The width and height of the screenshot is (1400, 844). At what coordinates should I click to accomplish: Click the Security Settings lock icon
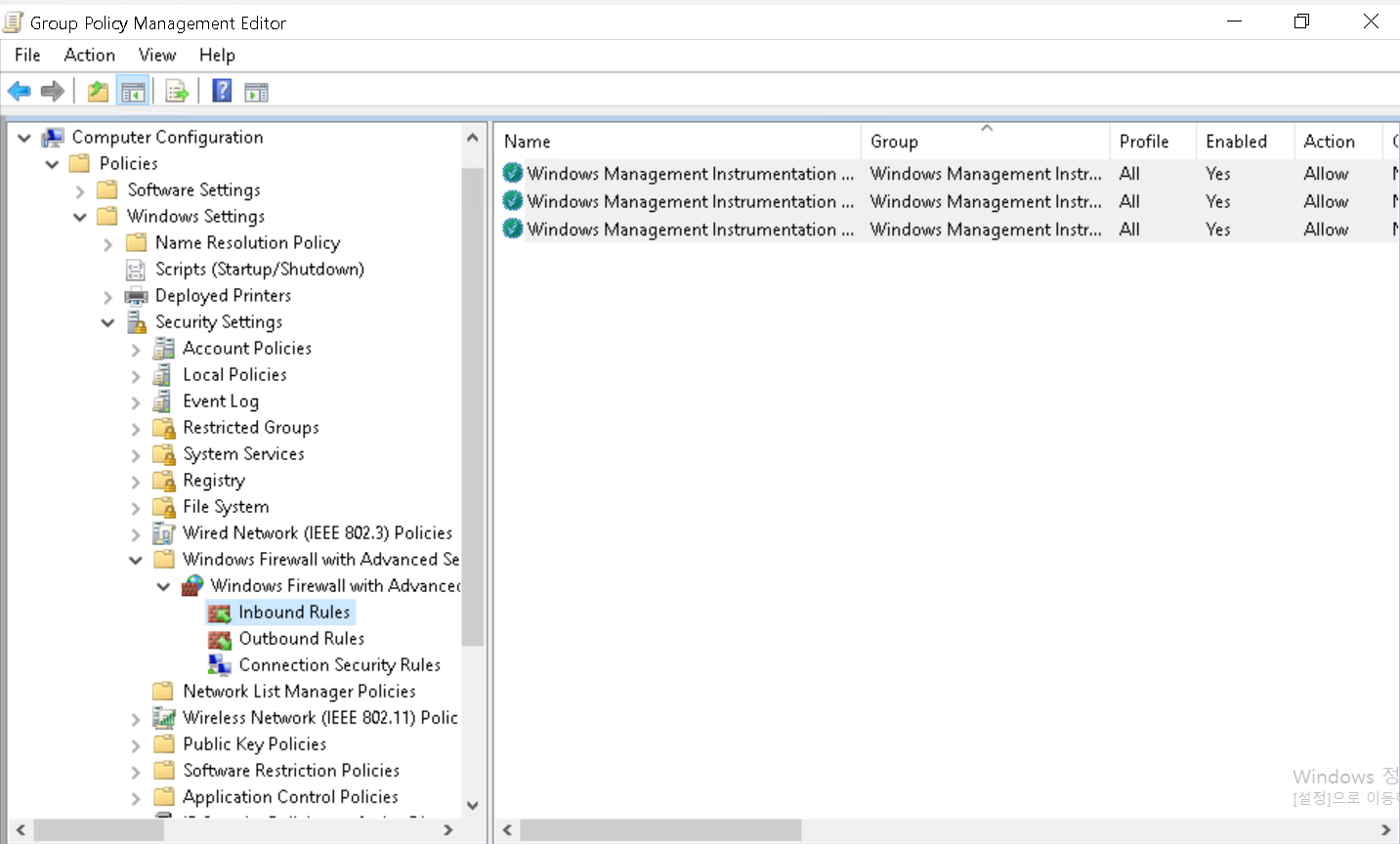point(136,322)
